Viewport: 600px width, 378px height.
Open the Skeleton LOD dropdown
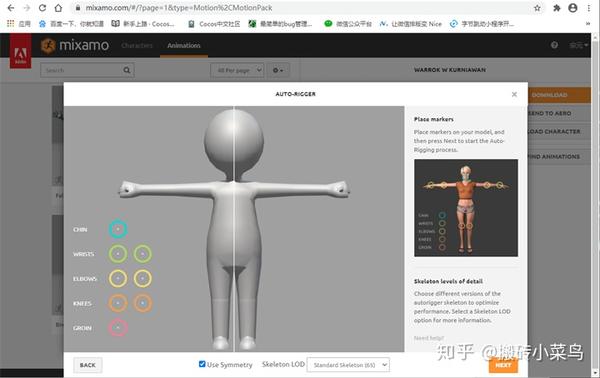coord(348,365)
